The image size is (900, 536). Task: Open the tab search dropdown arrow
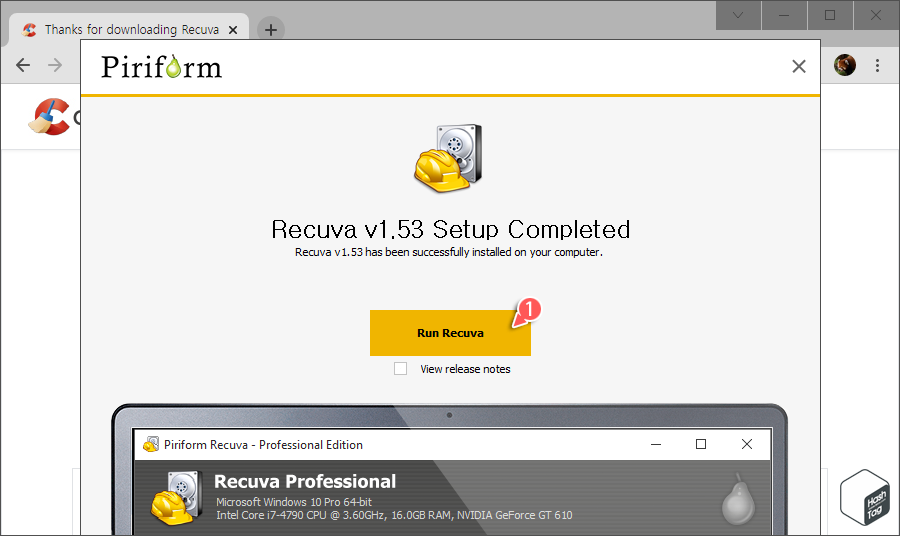point(738,15)
